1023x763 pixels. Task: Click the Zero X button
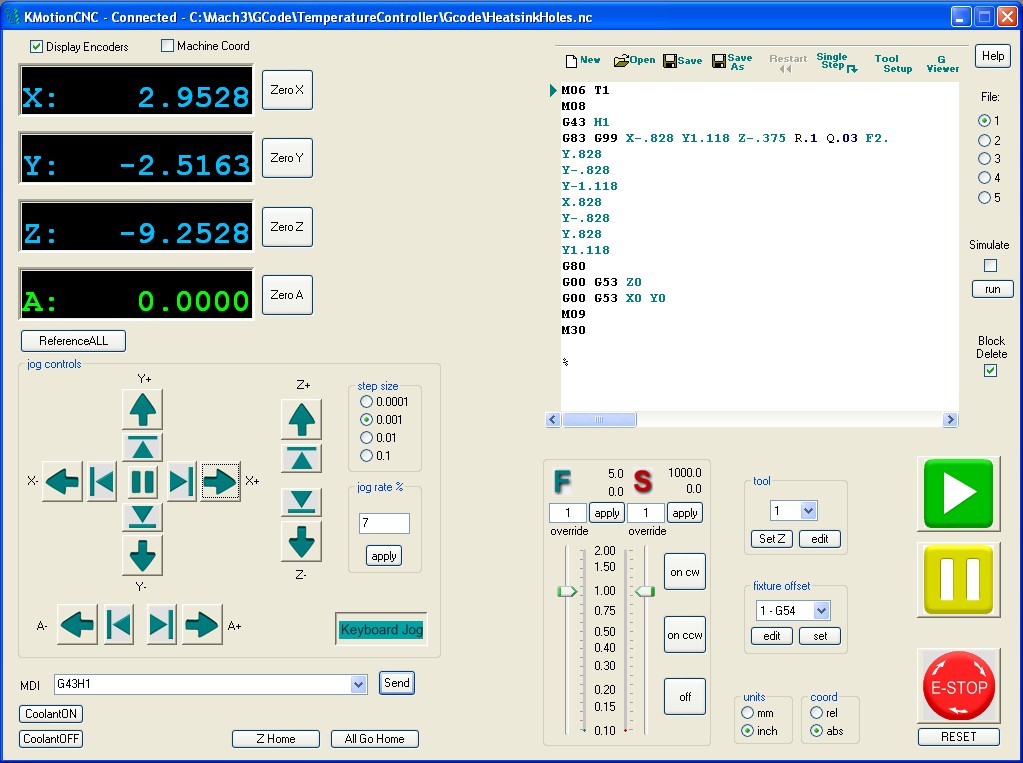pos(286,90)
